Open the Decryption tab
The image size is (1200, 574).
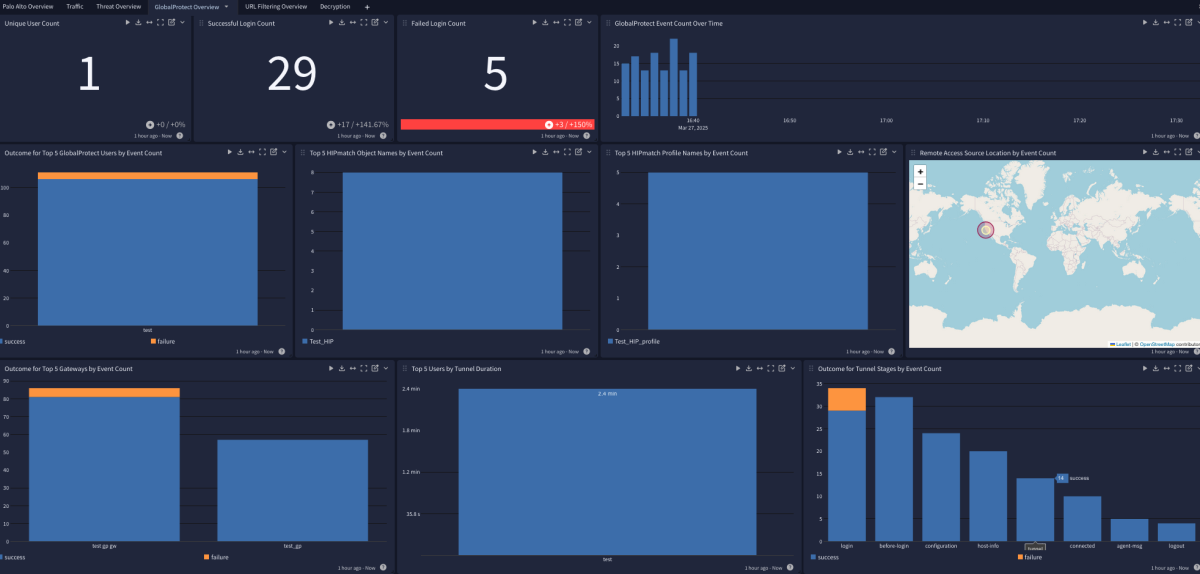335,6
